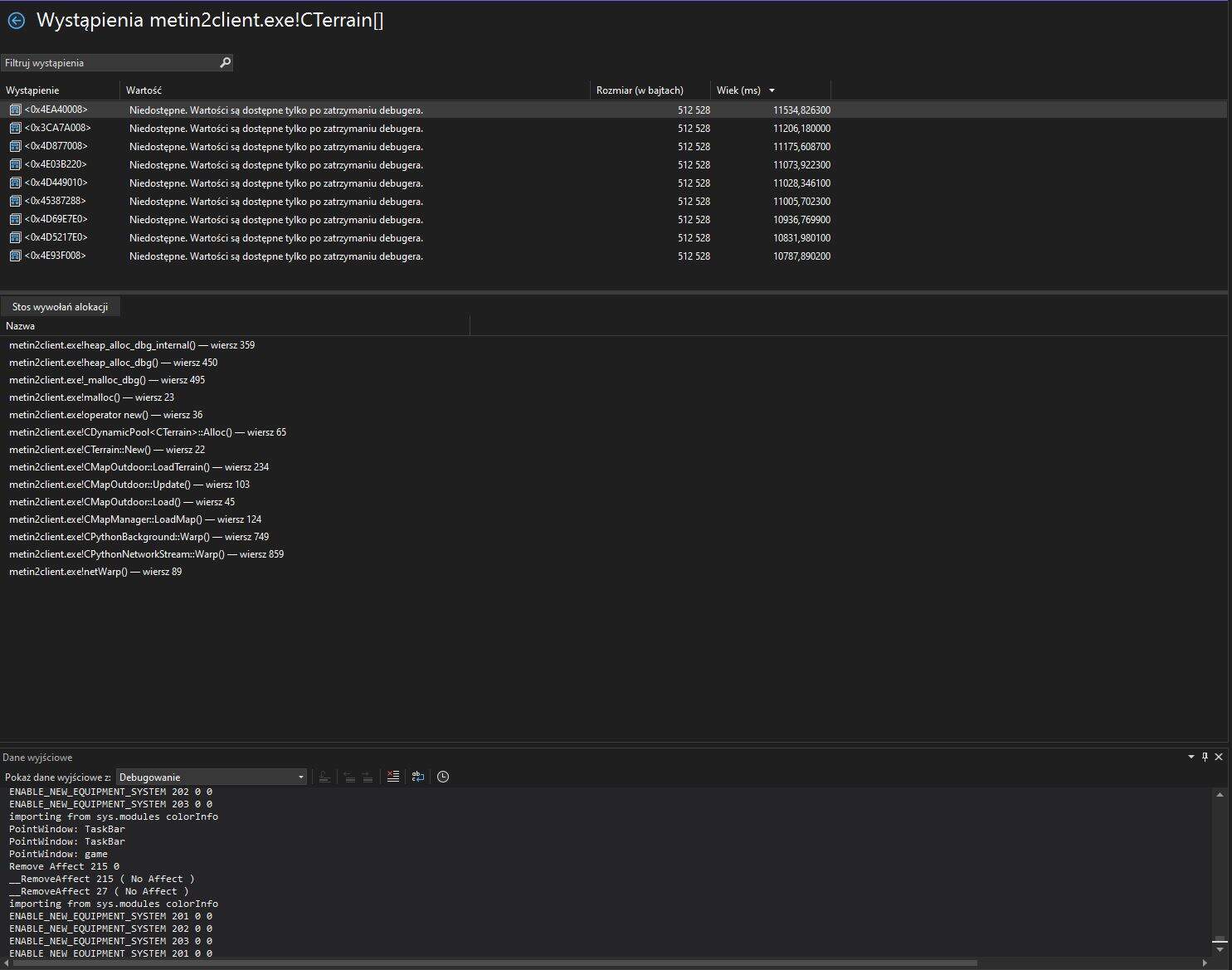Image resolution: width=1232 pixels, height=970 pixels.
Task: Select instance <0x3CA7A008> row
Action: click(614, 128)
